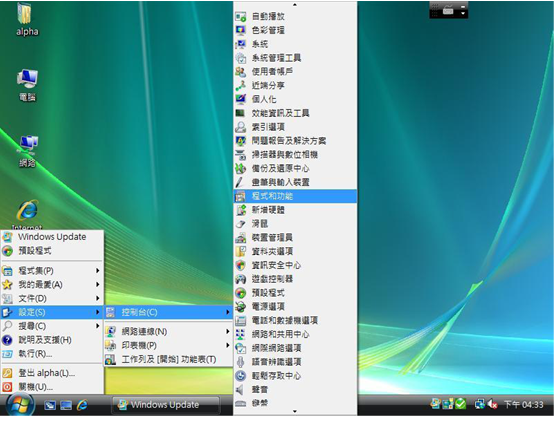
Task: Open the 執行(R)... Run dialog
Action: (x=52, y=354)
